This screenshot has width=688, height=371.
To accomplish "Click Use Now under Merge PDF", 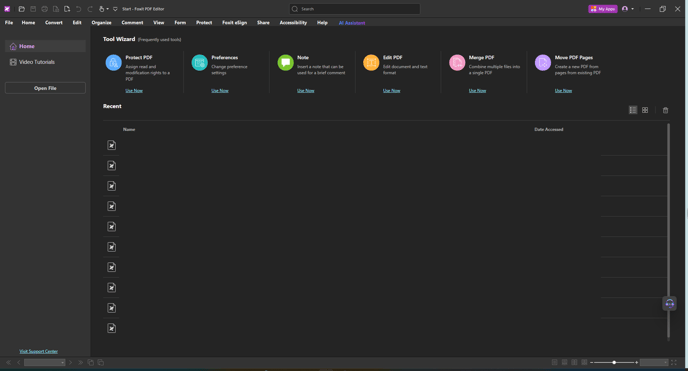I will pyautogui.click(x=477, y=90).
